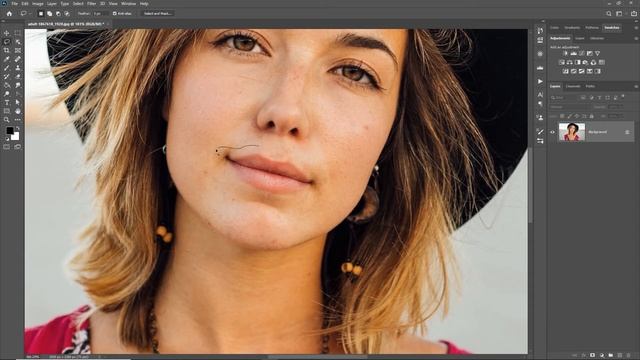Open the Actions panel play icon

coord(540,81)
